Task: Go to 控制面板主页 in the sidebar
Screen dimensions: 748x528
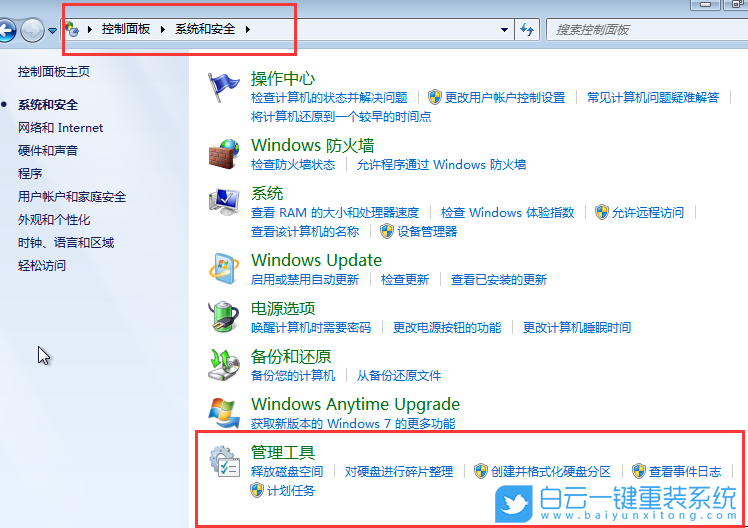Action: click(54, 72)
